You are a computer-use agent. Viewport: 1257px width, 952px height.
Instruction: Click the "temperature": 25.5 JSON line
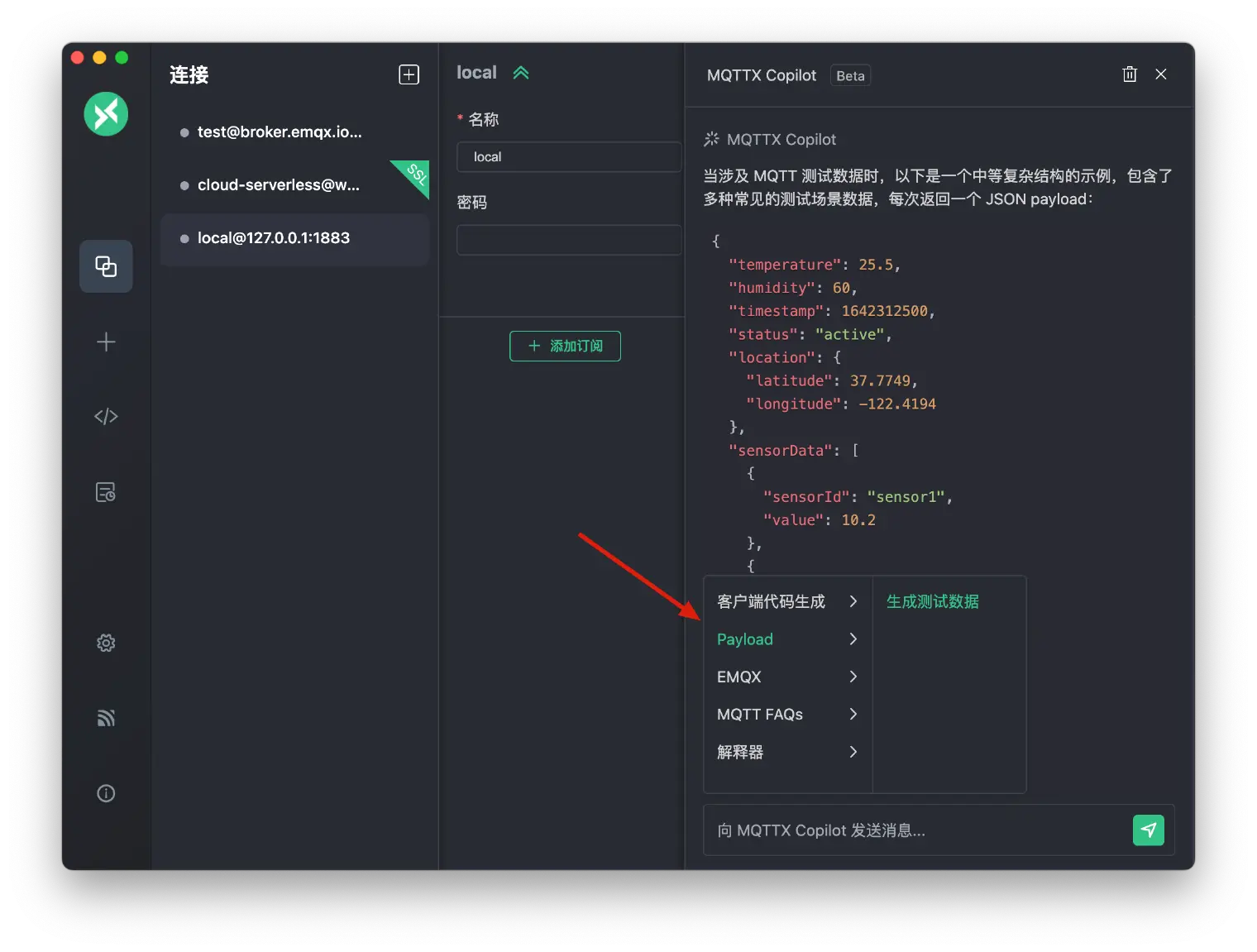814,265
